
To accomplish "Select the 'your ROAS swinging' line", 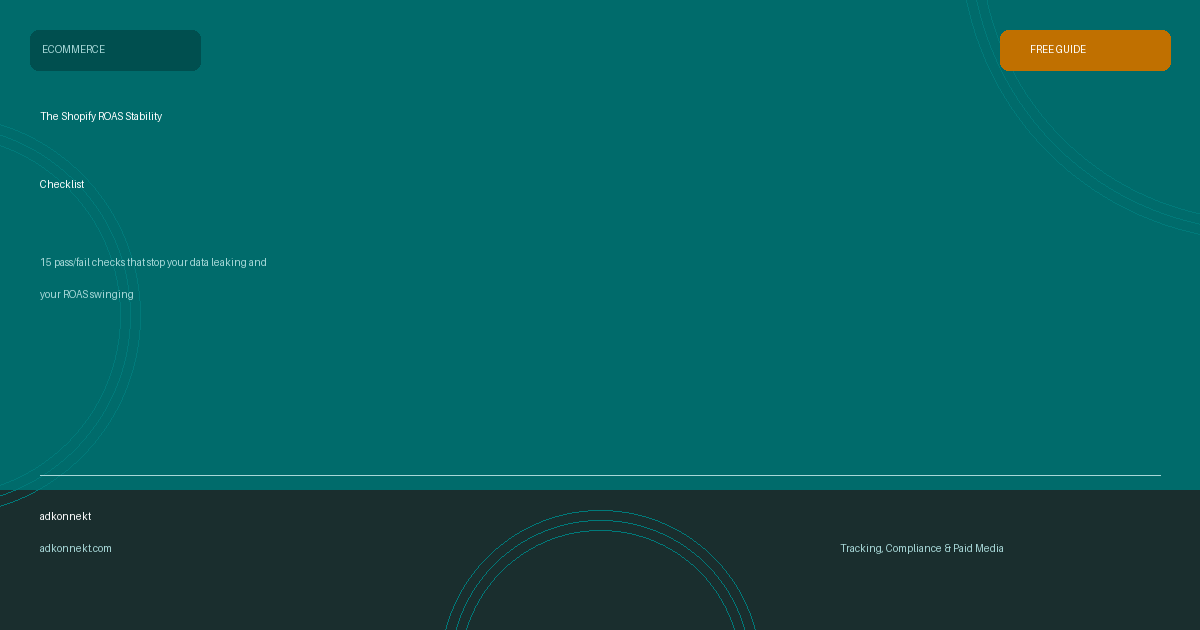I will pyautogui.click(x=87, y=295).
